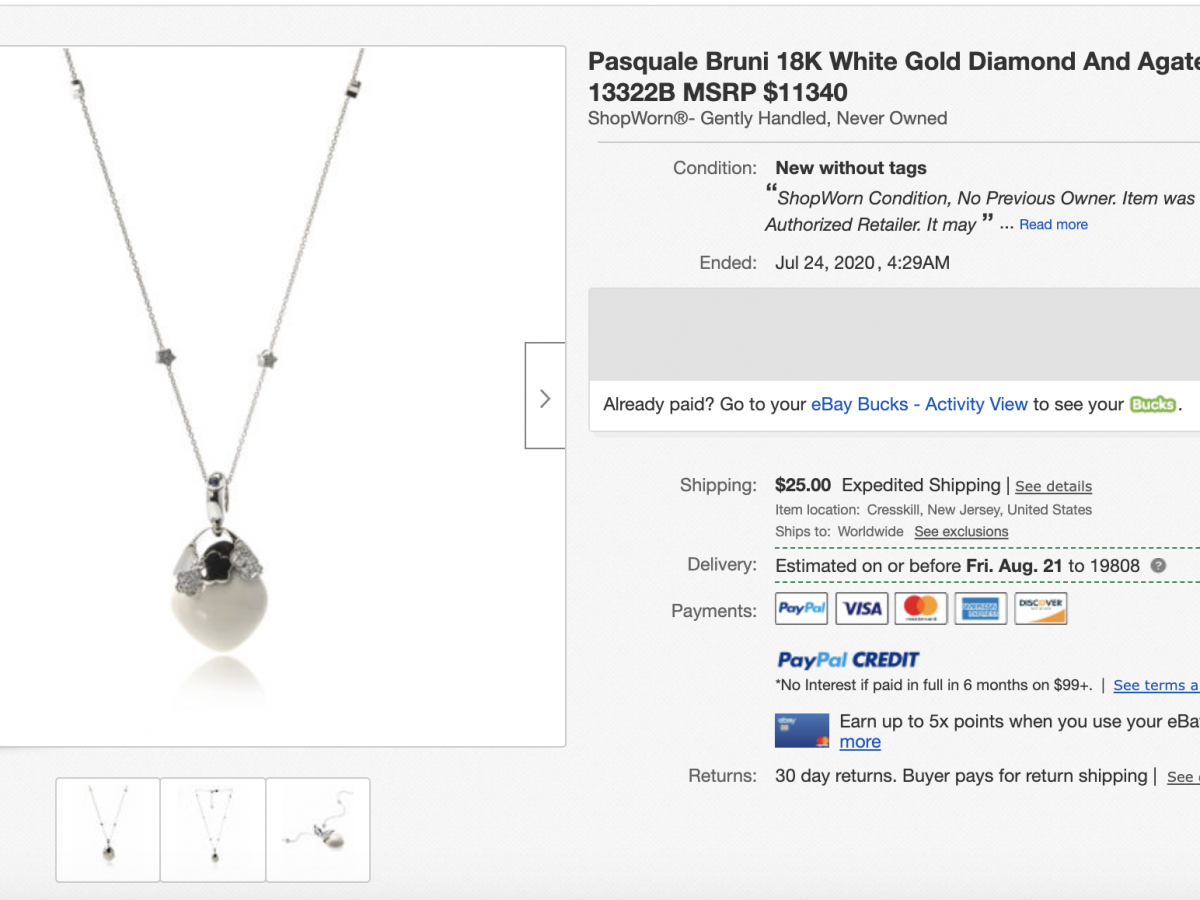Select the first necklace thumbnail
This screenshot has width=1200, height=900.
click(107, 829)
